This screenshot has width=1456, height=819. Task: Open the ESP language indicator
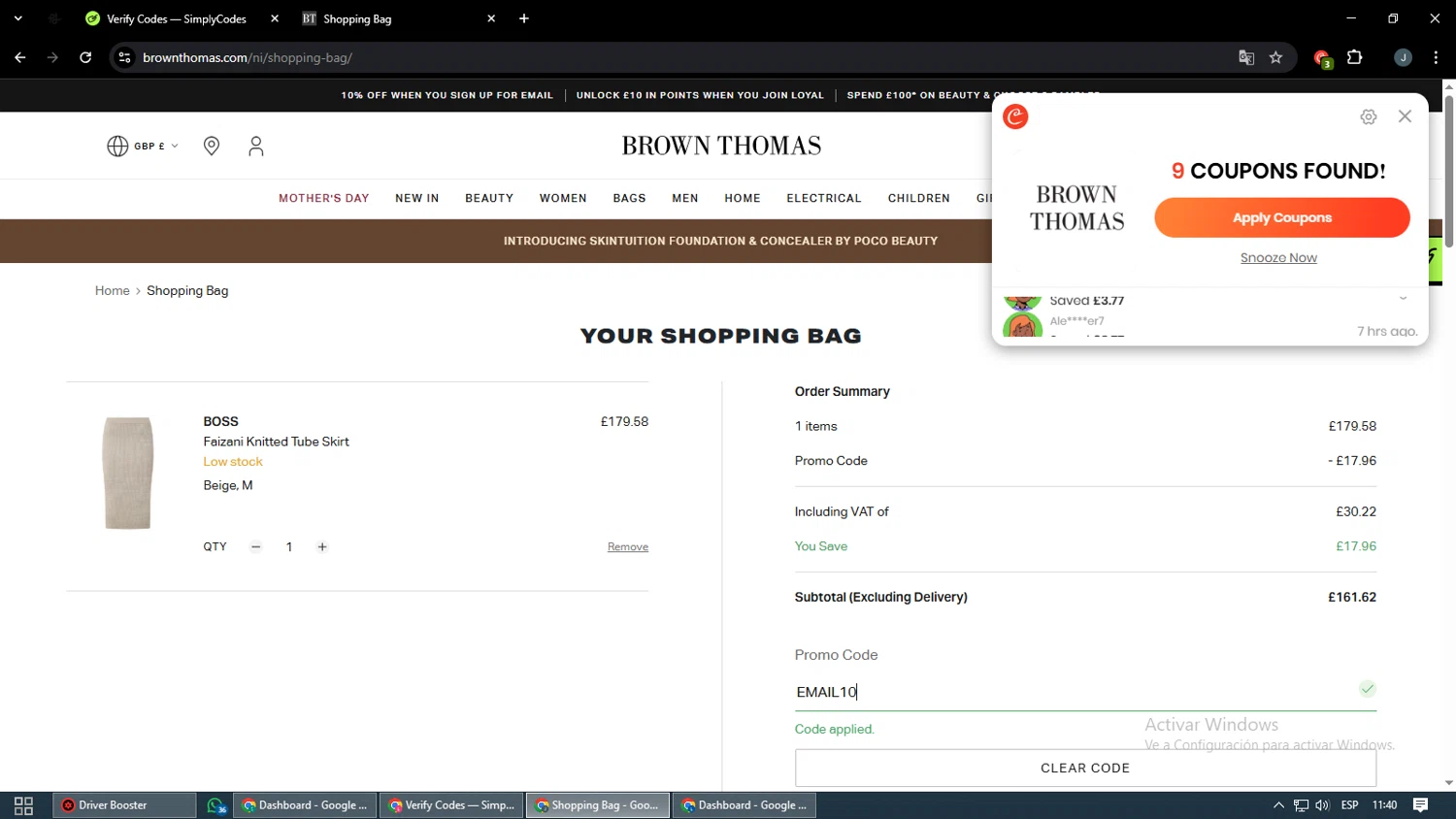tap(1349, 805)
